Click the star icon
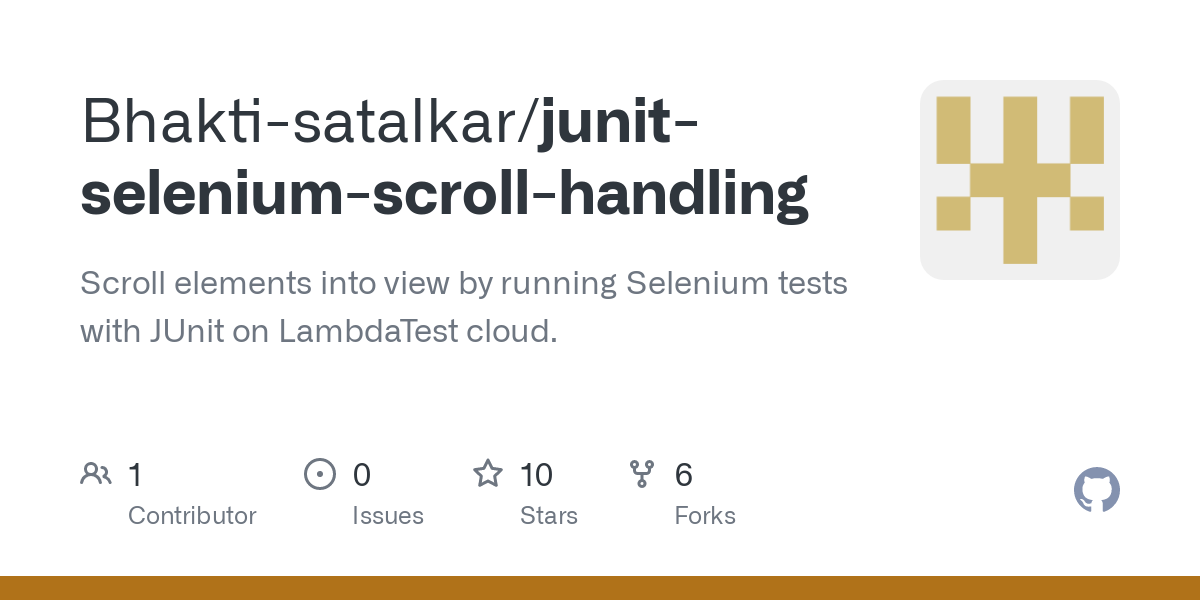Viewport: 1200px width, 600px height. (x=488, y=474)
